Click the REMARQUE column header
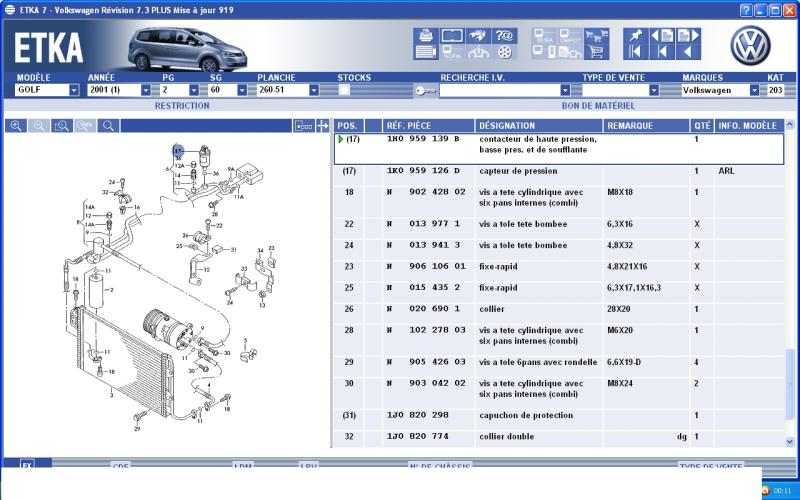 click(646, 126)
